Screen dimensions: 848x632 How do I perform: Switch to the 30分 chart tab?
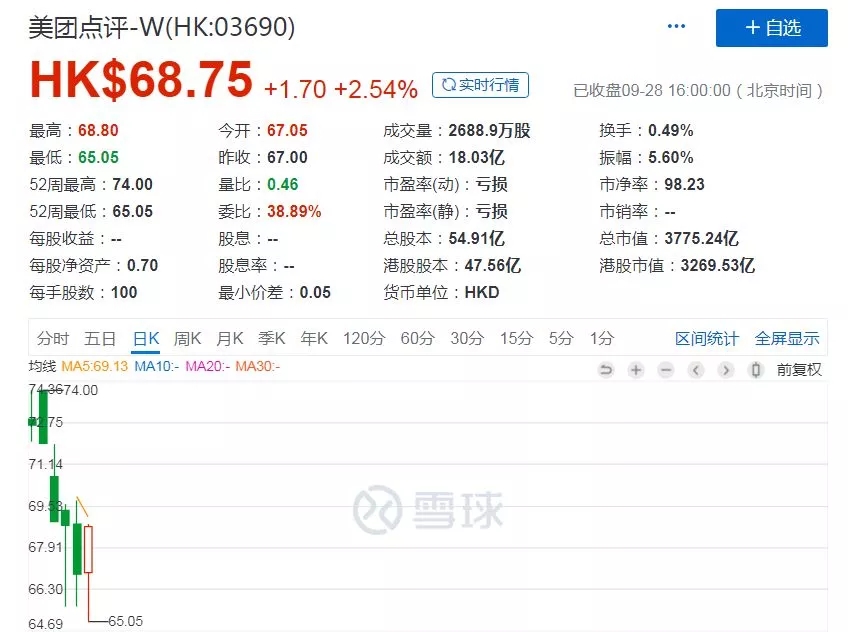point(467,338)
